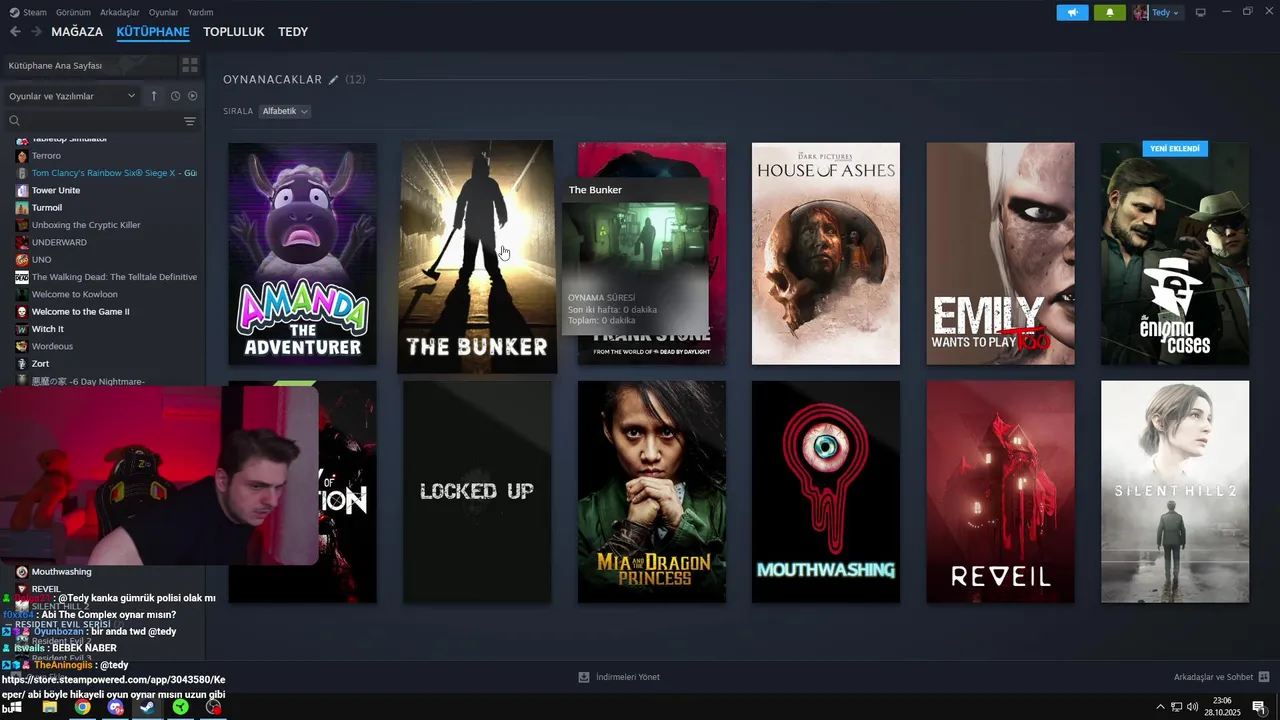Click the Steam logo menu
Screen dimensions: 1280x720
(x=28, y=12)
